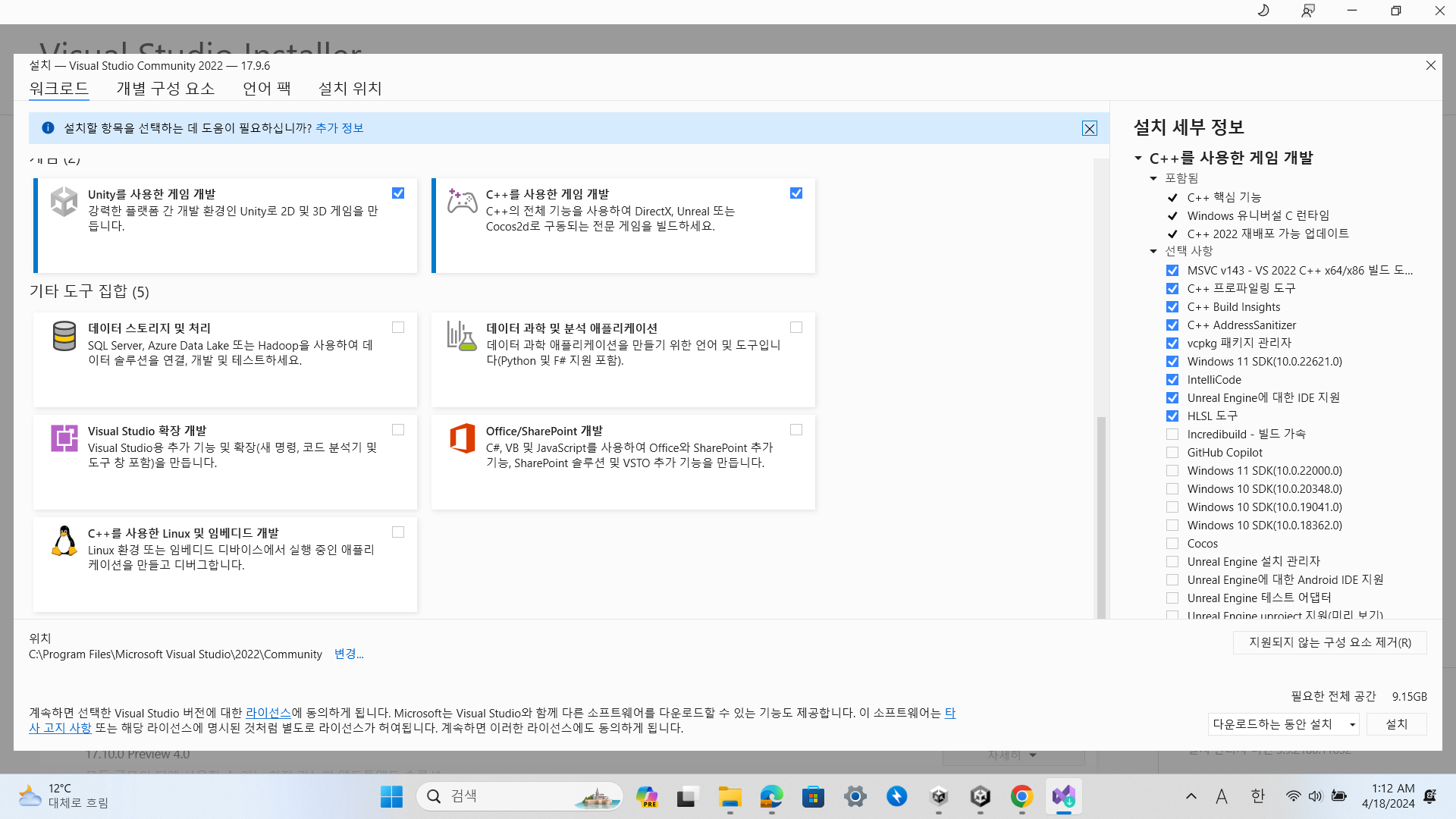This screenshot has height=819, width=1456.
Task: Click the volume speaker tray icon
Action: [1315, 796]
